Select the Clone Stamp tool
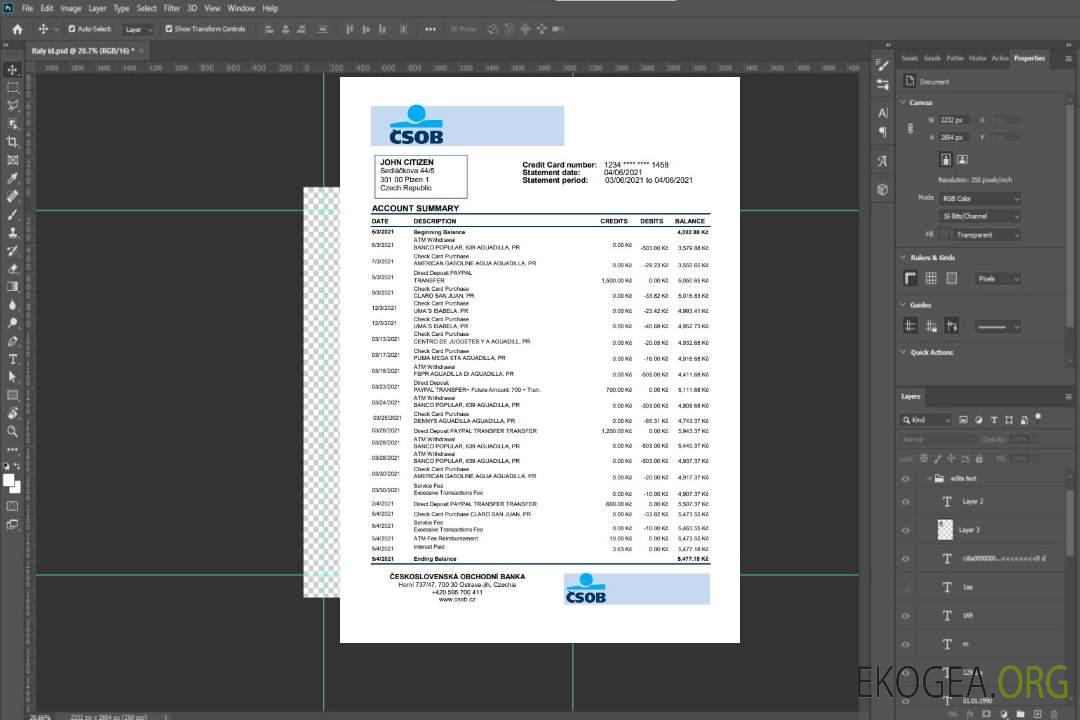Image resolution: width=1080 pixels, height=720 pixels. tap(12, 232)
